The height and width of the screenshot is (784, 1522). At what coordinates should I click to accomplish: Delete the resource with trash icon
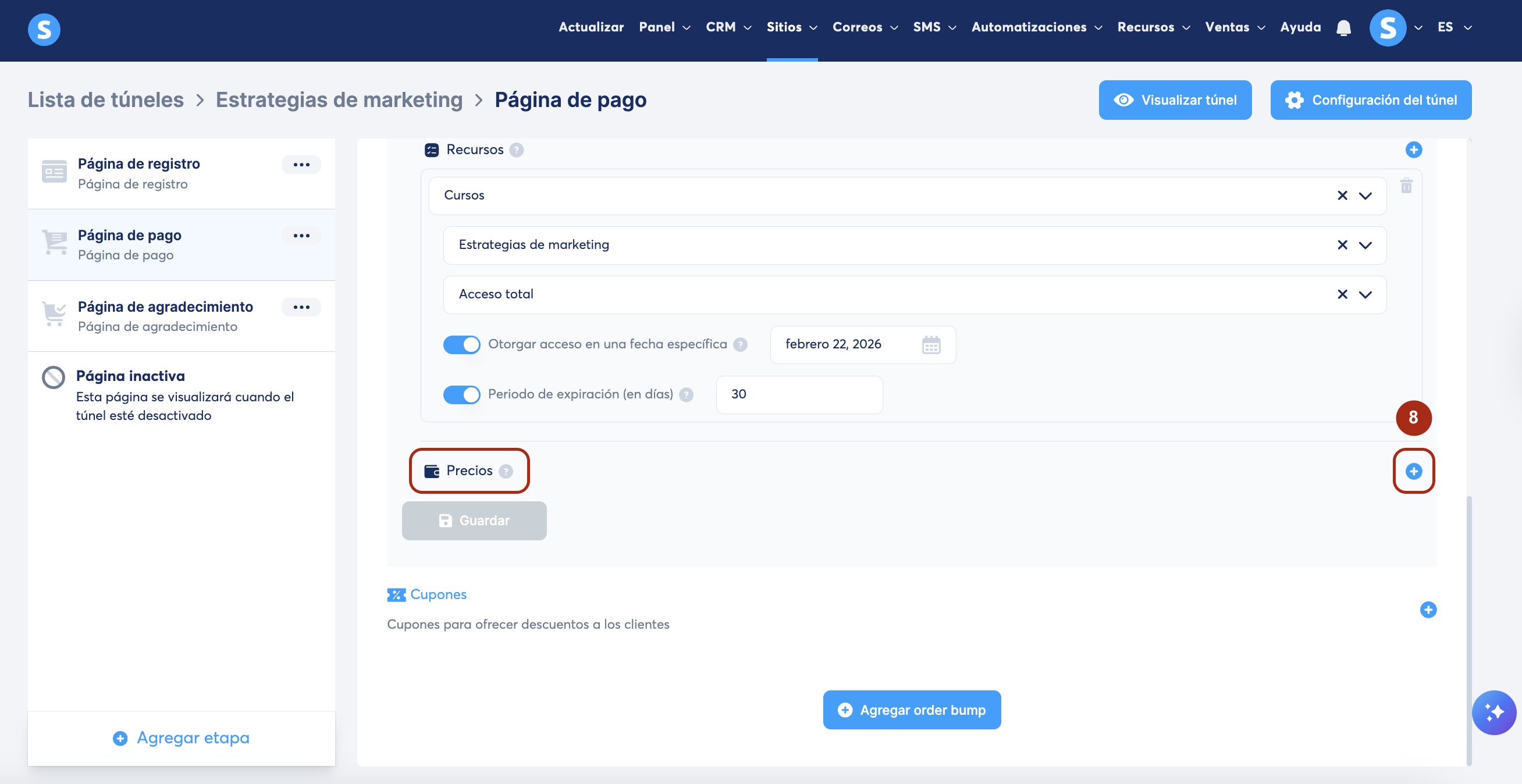pyautogui.click(x=1406, y=186)
